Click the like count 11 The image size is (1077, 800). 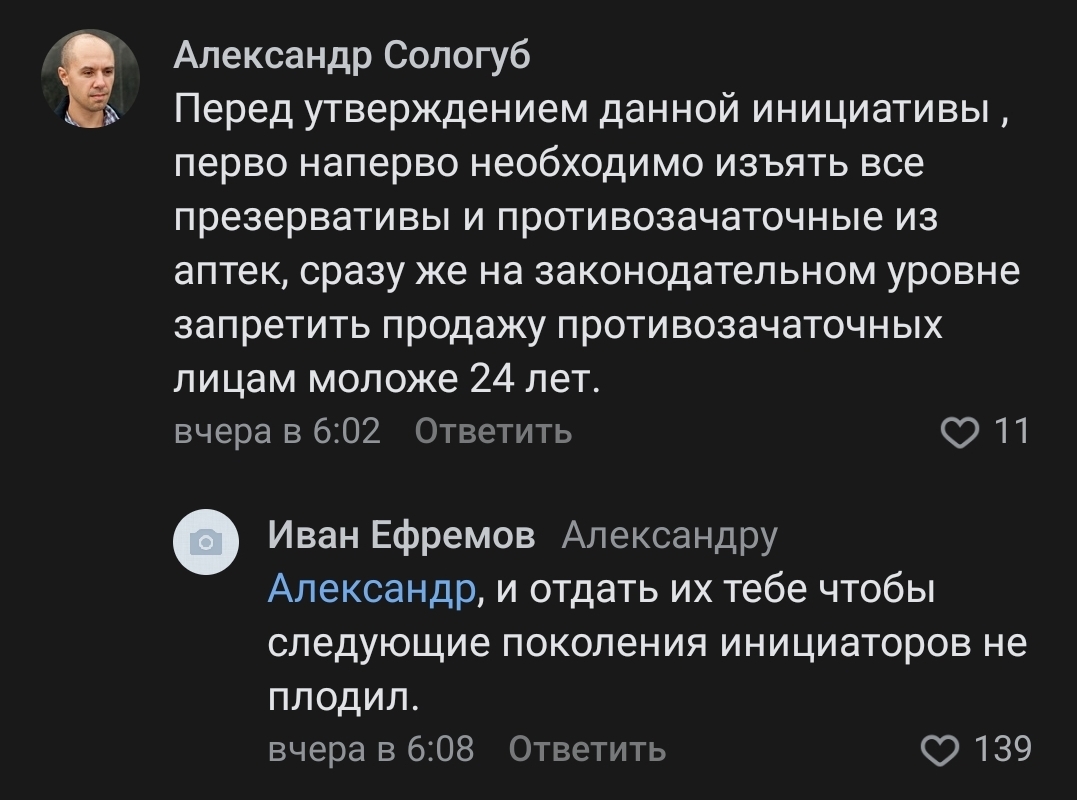click(1011, 431)
